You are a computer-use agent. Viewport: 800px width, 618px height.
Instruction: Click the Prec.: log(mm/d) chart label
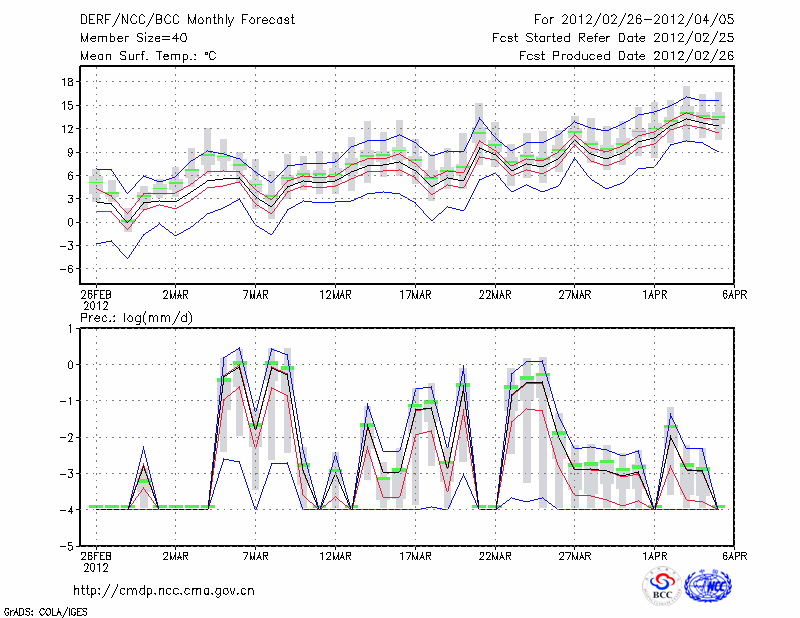[x=134, y=317]
